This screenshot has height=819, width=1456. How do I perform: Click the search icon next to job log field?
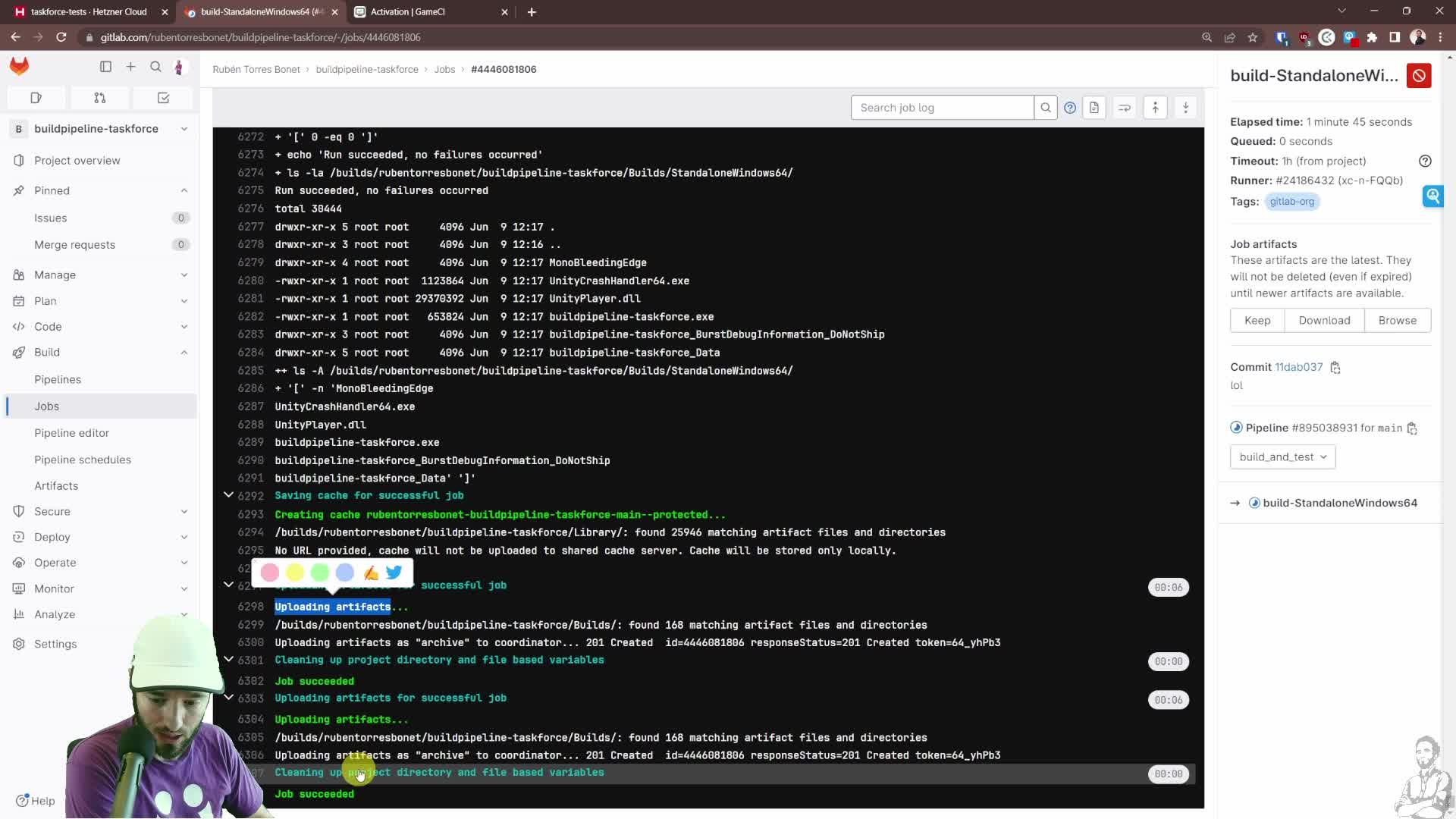[1046, 107]
